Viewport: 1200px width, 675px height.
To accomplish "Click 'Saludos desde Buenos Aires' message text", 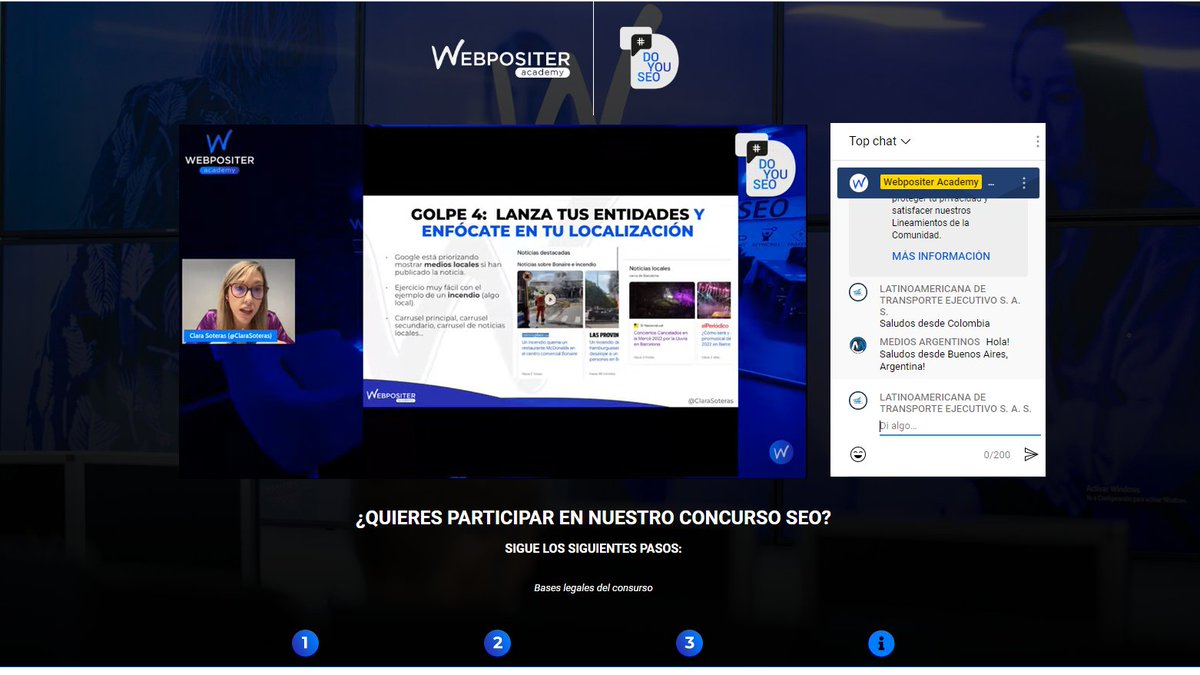I will (943, 360).
